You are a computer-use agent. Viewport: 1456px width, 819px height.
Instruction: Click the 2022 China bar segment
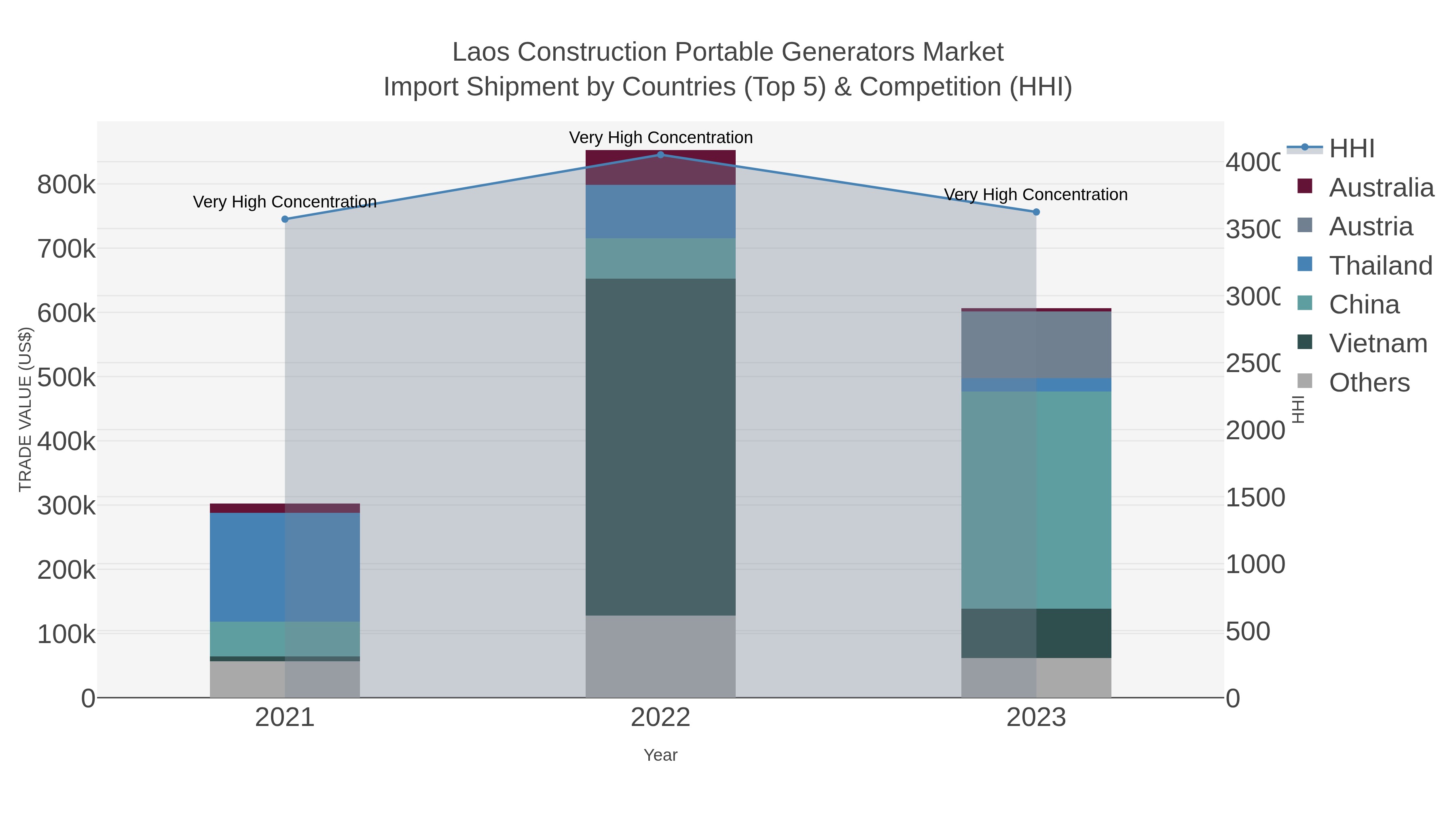[x=660, y=258]
